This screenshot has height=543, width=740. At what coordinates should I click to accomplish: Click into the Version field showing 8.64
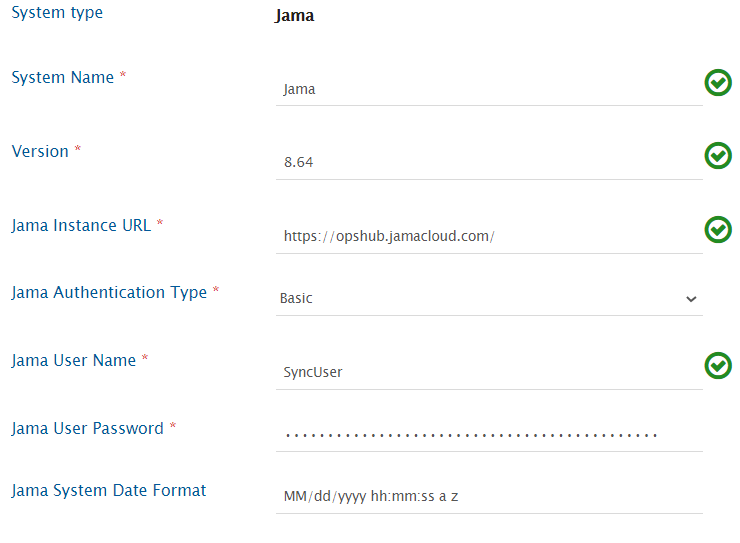[489, 162]
